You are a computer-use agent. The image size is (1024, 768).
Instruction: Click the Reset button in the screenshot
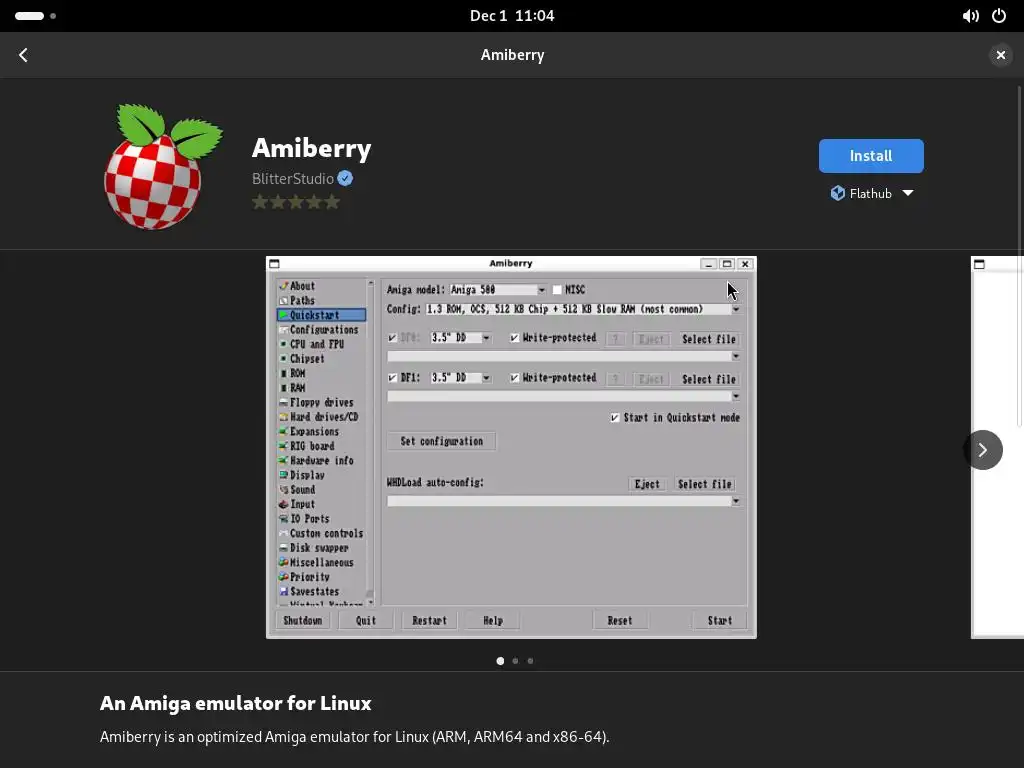coord(620,620)
